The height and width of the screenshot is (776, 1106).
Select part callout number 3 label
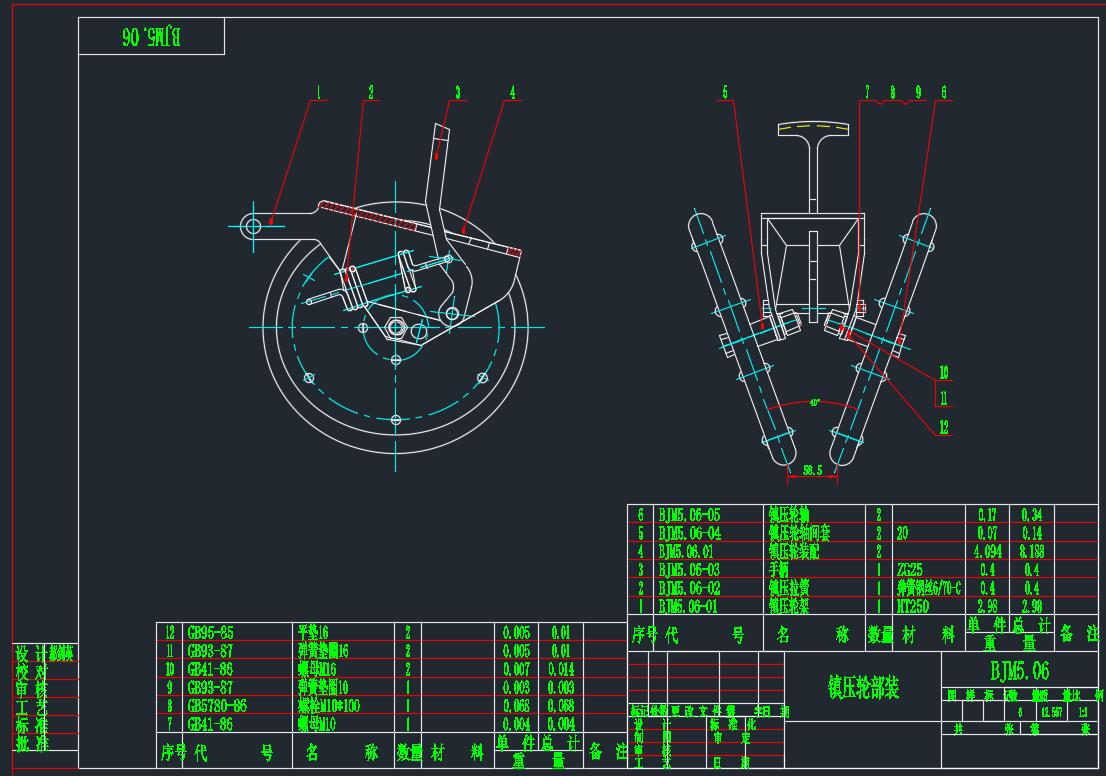click(458, 93)
